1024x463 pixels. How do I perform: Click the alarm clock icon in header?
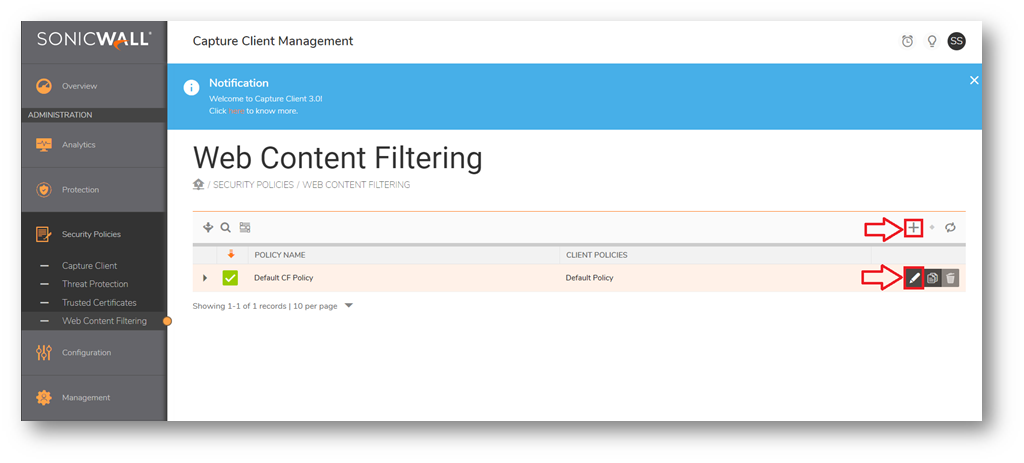tap(907, 41)
